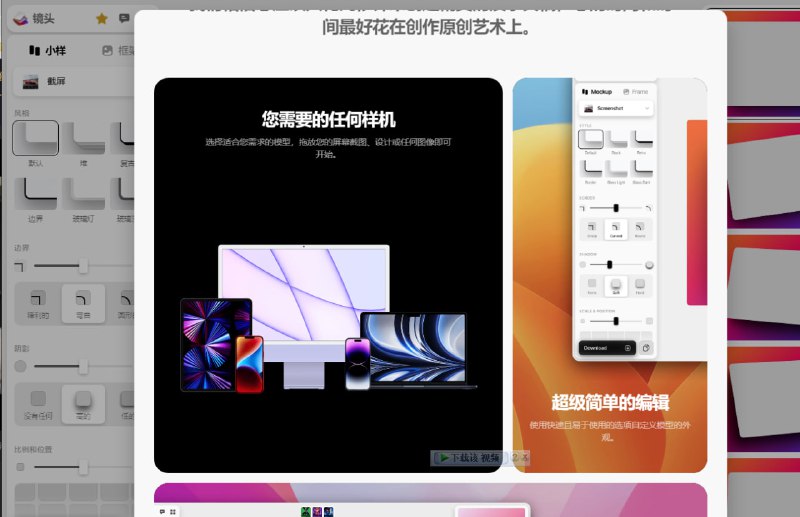Image resolution: width=800 pixels, height=517 pixels.
Task: Click the copy icon beside Download in preview
Action: coord(646,348)
